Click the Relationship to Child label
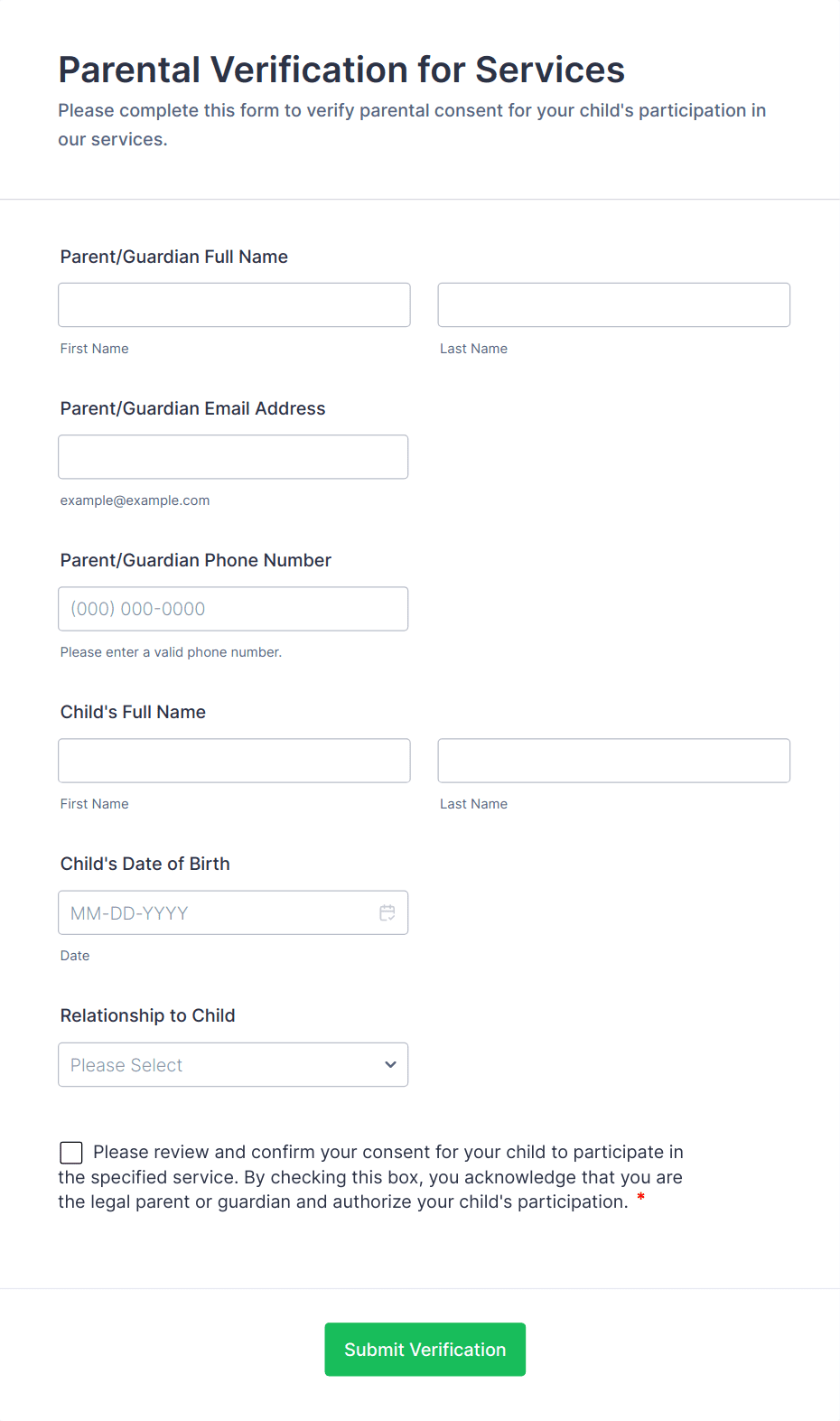Viewport: 840px width, 1421px height. (x=148, y=1015)
